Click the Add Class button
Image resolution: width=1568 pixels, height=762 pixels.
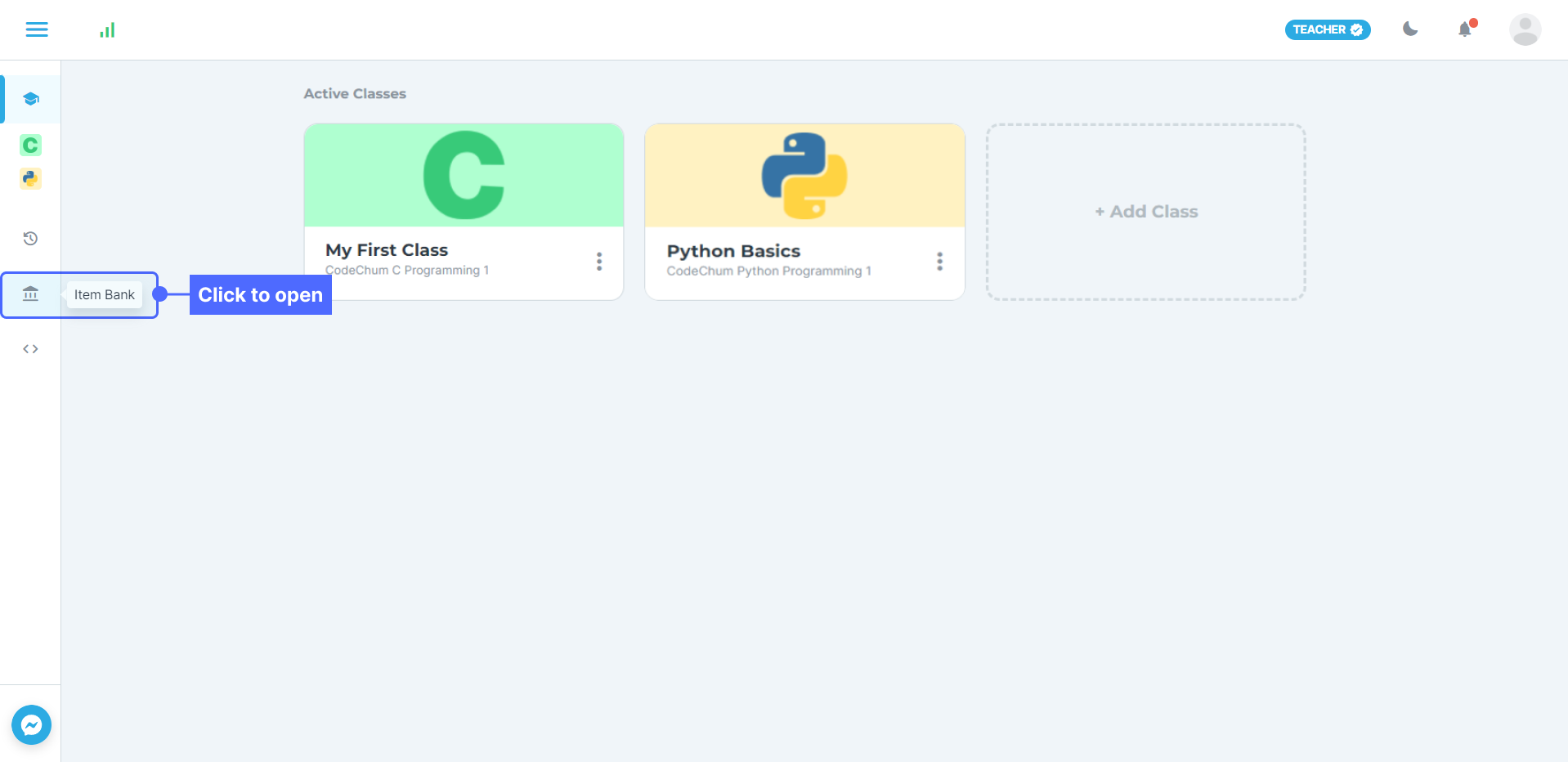click(x=1146, y=212)
